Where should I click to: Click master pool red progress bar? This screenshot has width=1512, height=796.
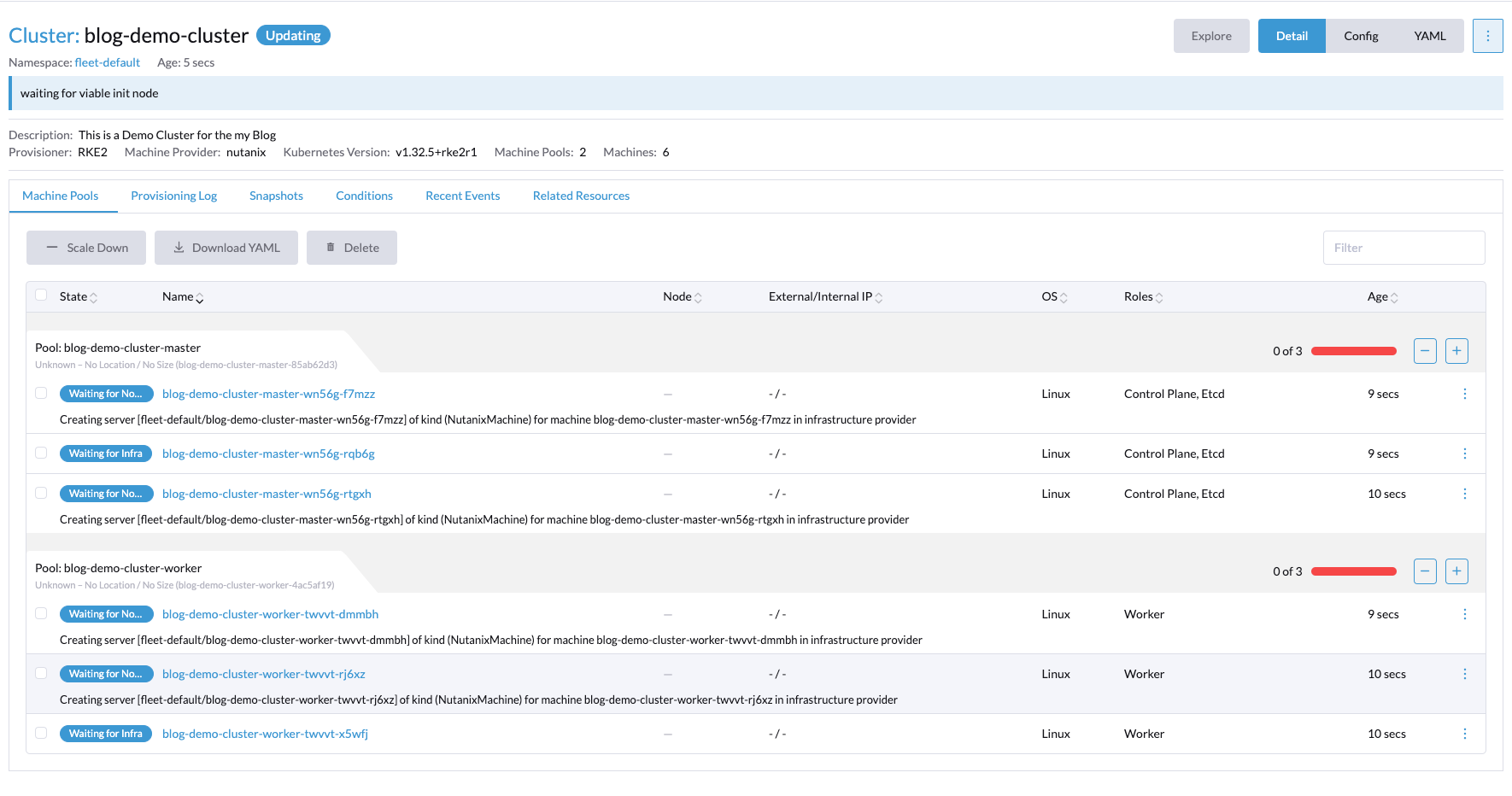(x=1354, y=351)
